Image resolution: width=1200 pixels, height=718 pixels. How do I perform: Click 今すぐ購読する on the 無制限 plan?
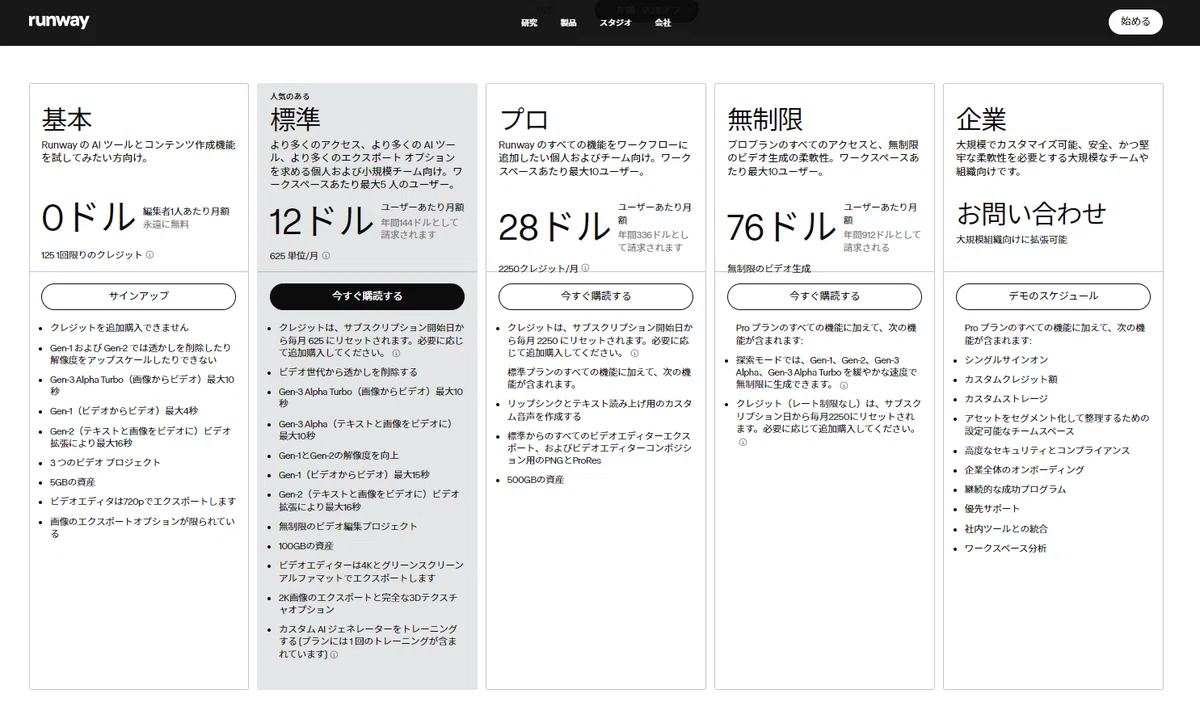pos(824,296)
